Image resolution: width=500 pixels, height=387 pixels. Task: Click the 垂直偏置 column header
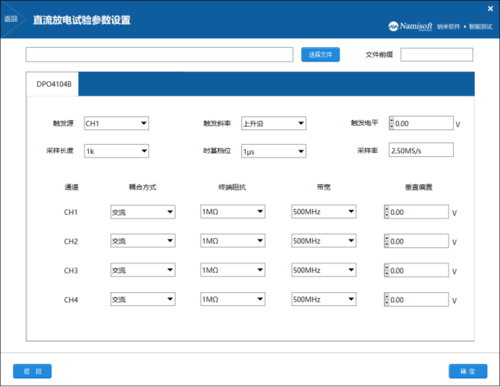point(419,187)
